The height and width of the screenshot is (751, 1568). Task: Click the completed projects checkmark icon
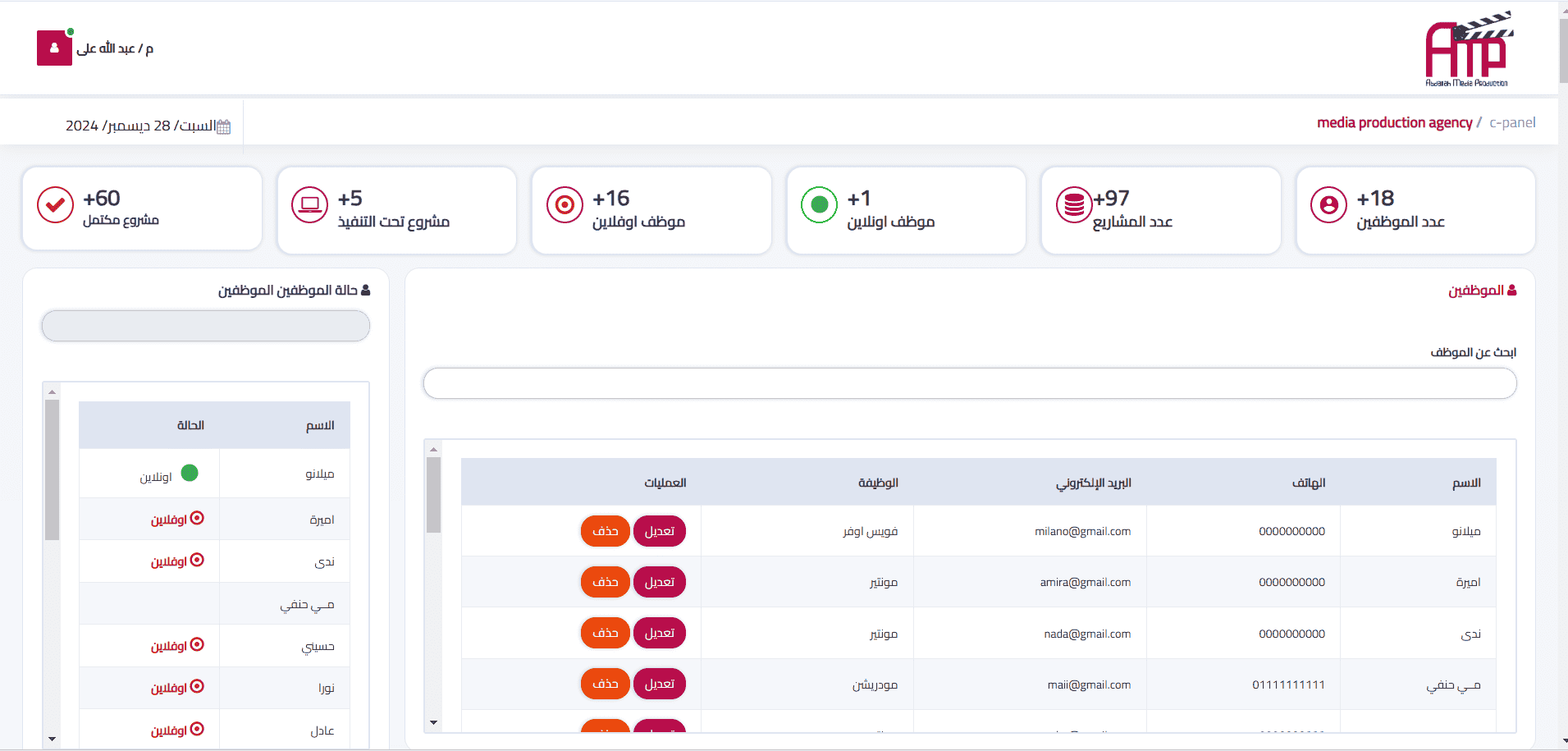pyautogui.click(x=55, y=205)
